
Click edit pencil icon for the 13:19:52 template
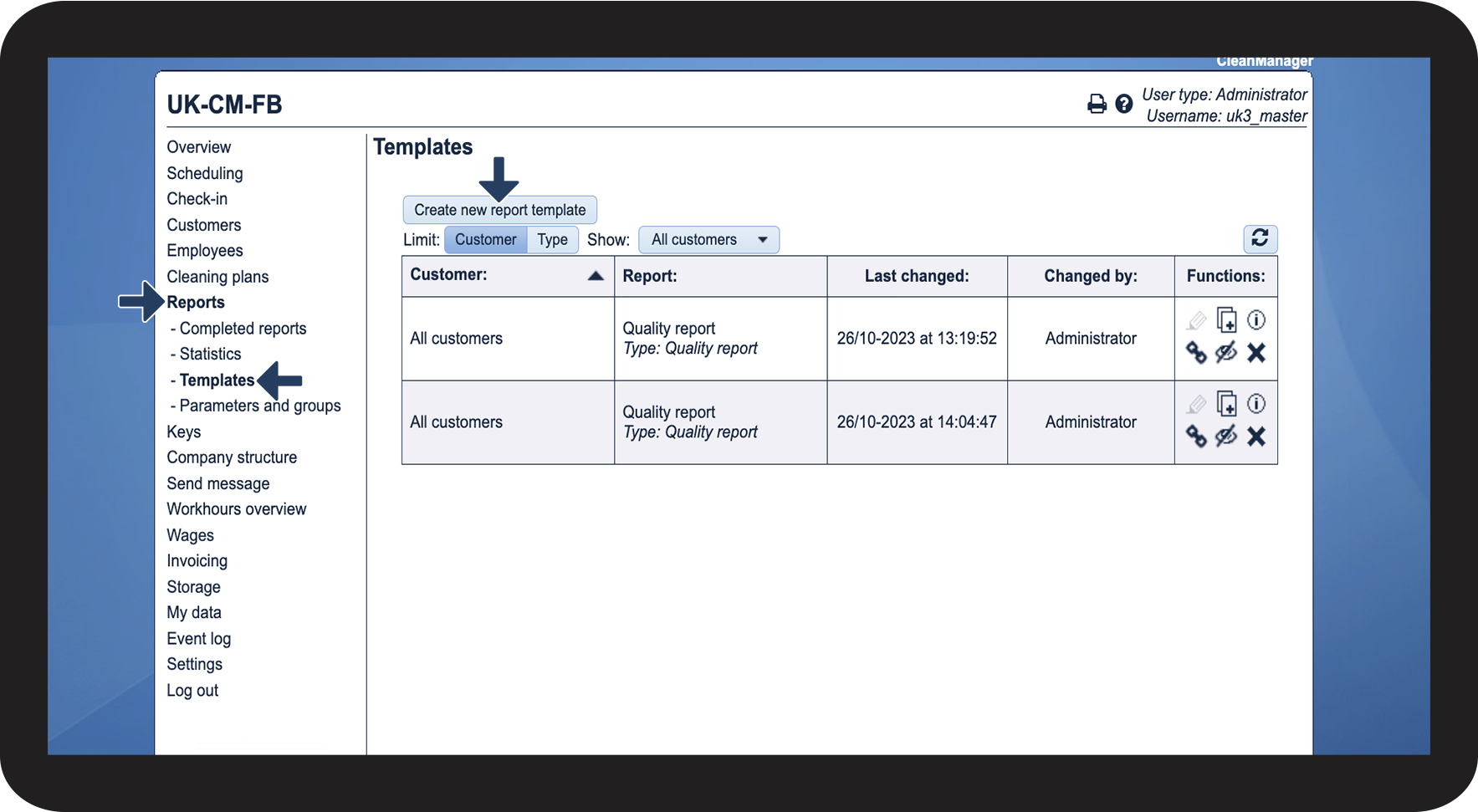1196,320
